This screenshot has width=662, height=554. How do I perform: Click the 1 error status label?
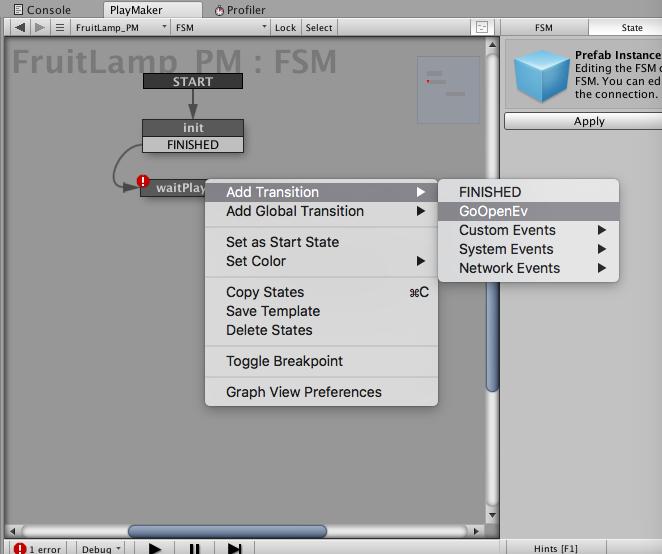pos(45,549)
